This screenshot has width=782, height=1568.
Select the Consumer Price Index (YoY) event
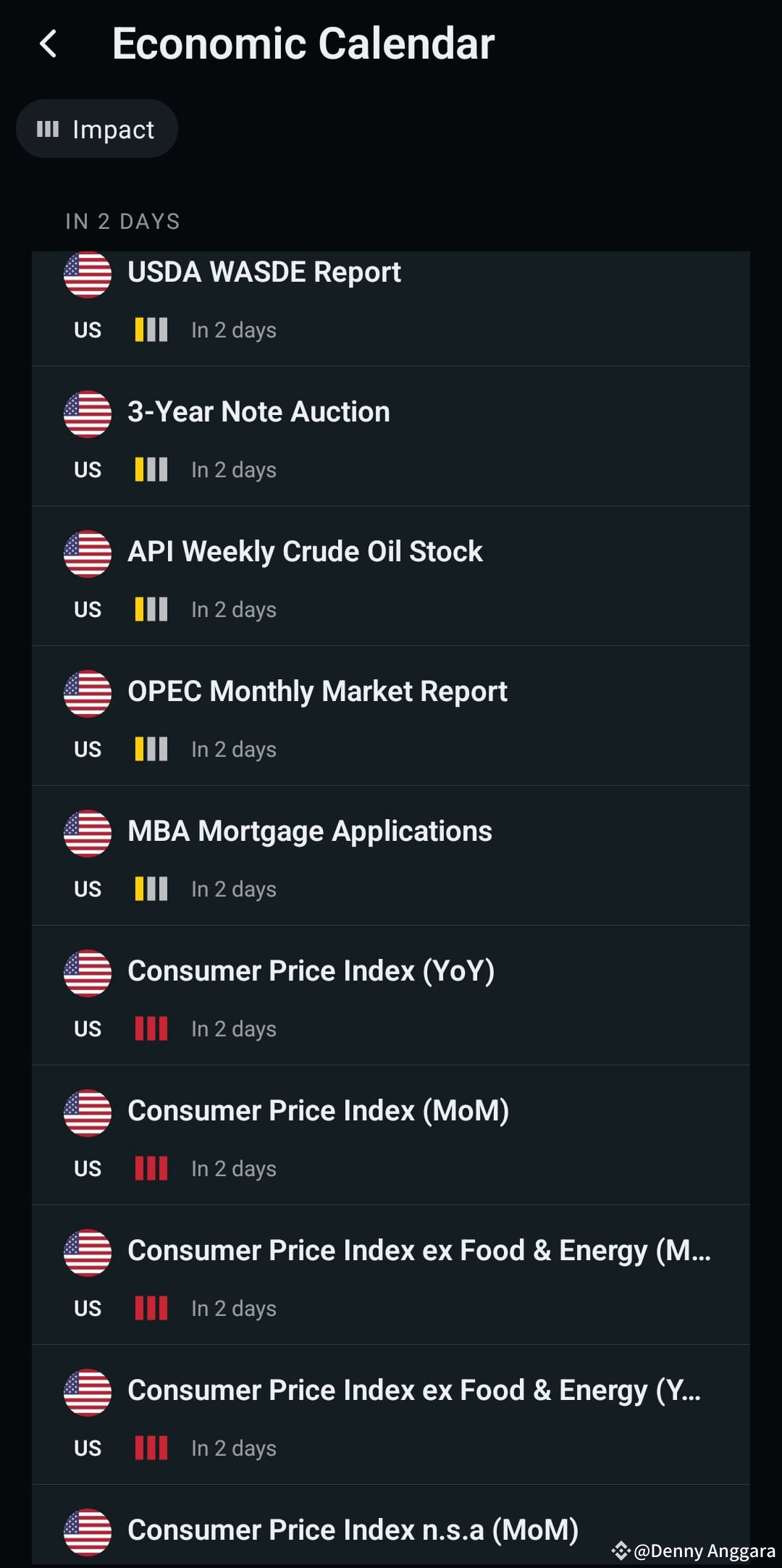point(391,995)
